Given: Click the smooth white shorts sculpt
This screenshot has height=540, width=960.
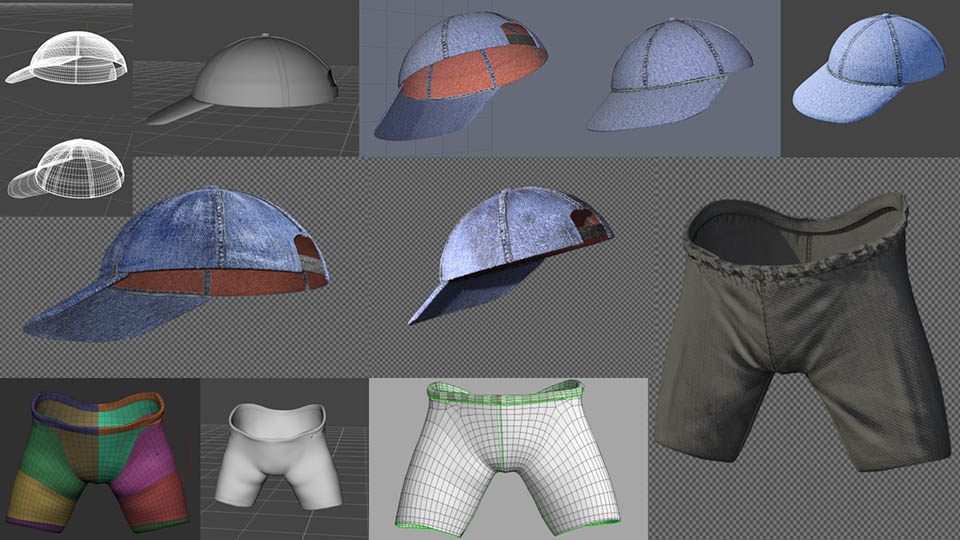Looking at the screenshot, I should click(x=279, y=456).
